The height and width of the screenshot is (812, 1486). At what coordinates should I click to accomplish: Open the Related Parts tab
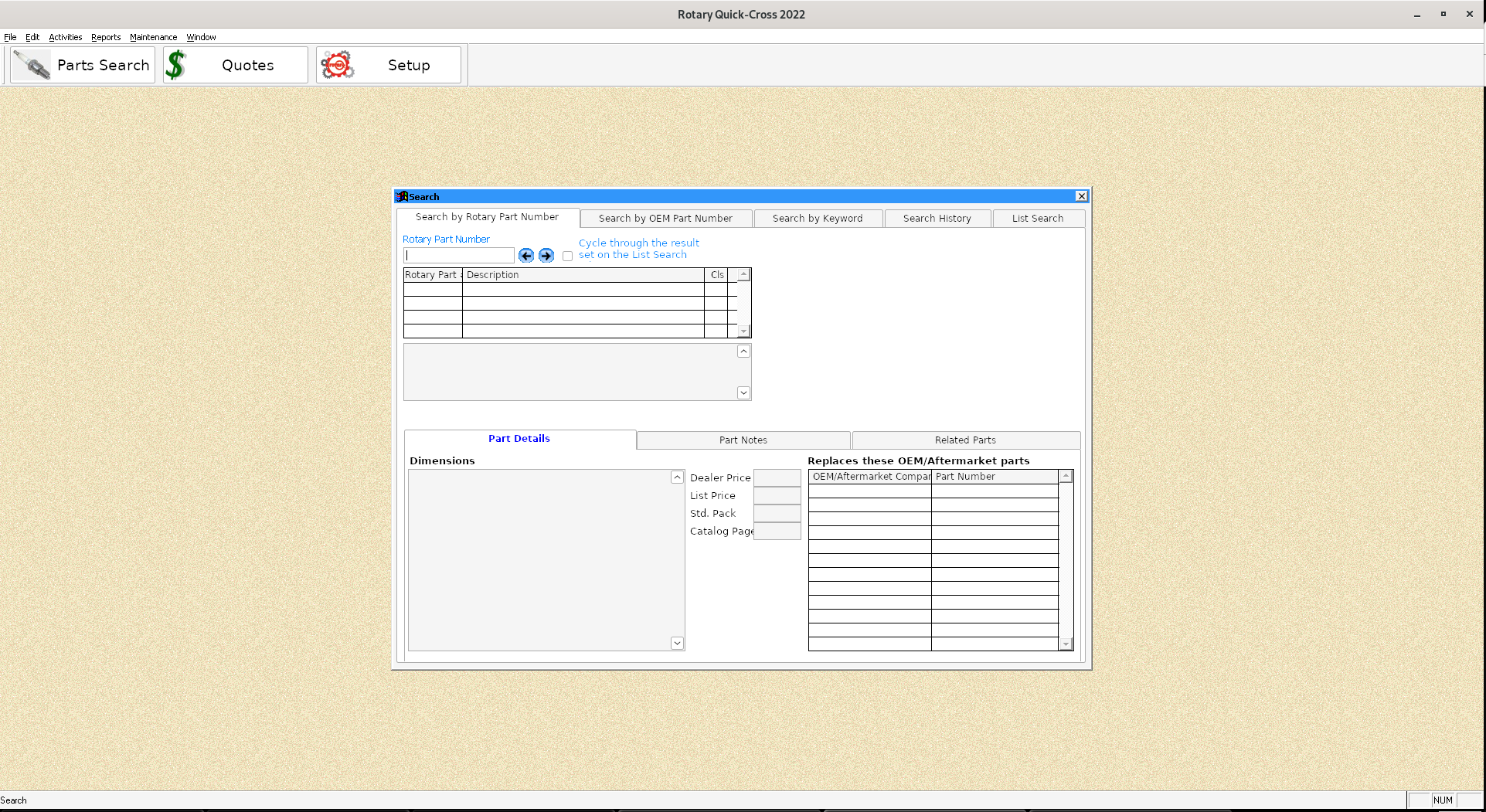[964, 440]
